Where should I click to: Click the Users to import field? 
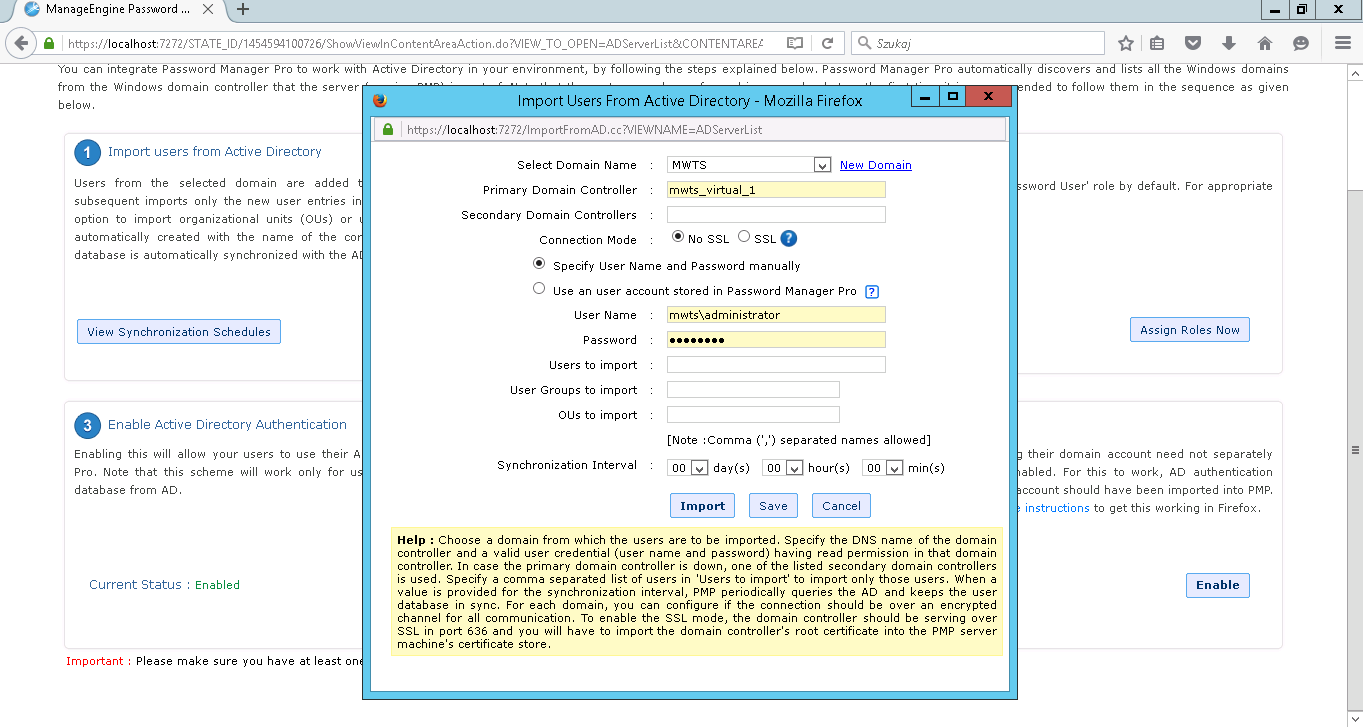coord(776,365)
